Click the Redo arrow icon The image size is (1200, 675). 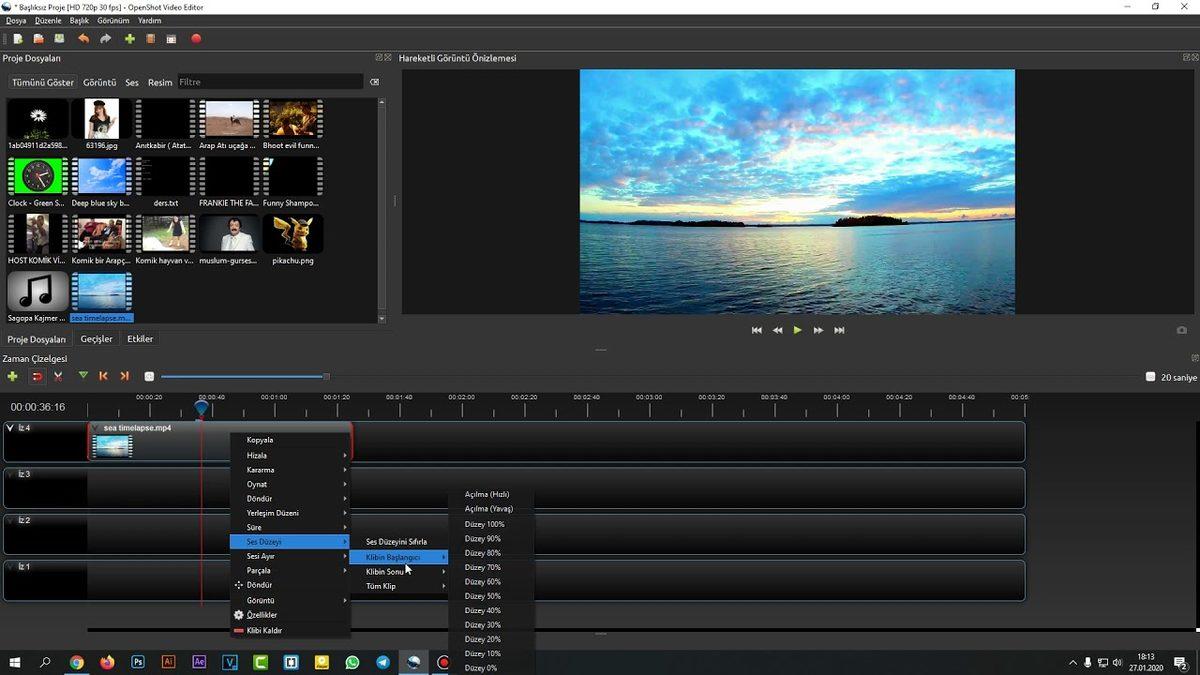click(x=106, y=38)
